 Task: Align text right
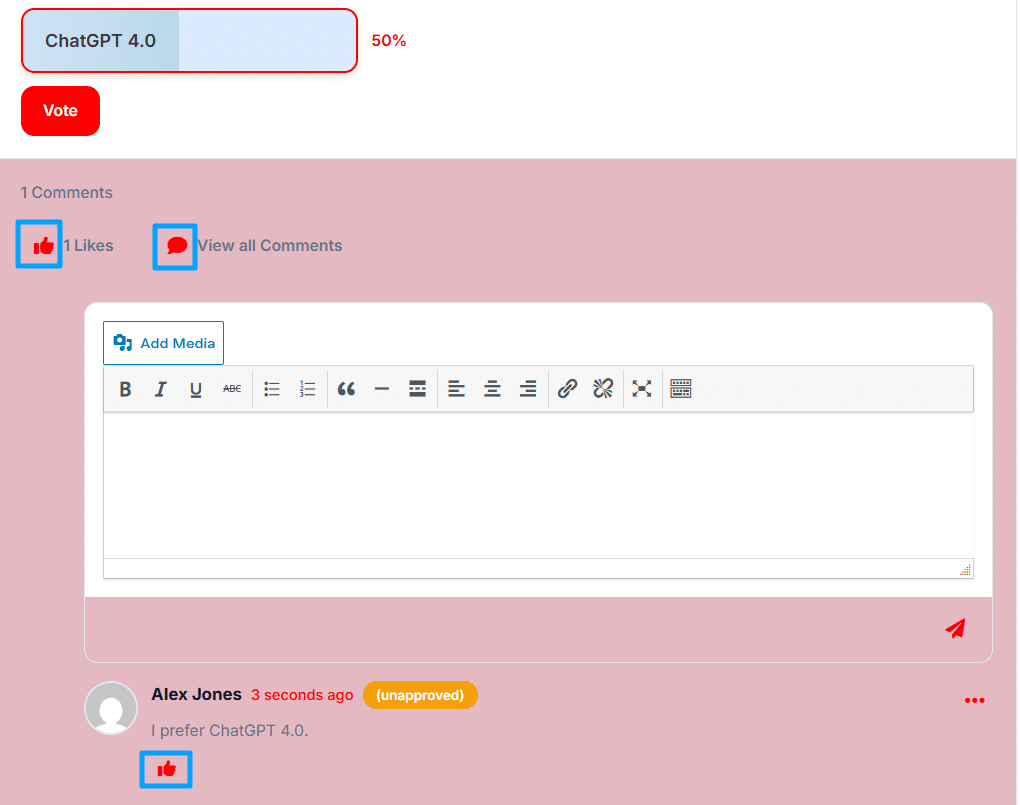pos(528,389)
